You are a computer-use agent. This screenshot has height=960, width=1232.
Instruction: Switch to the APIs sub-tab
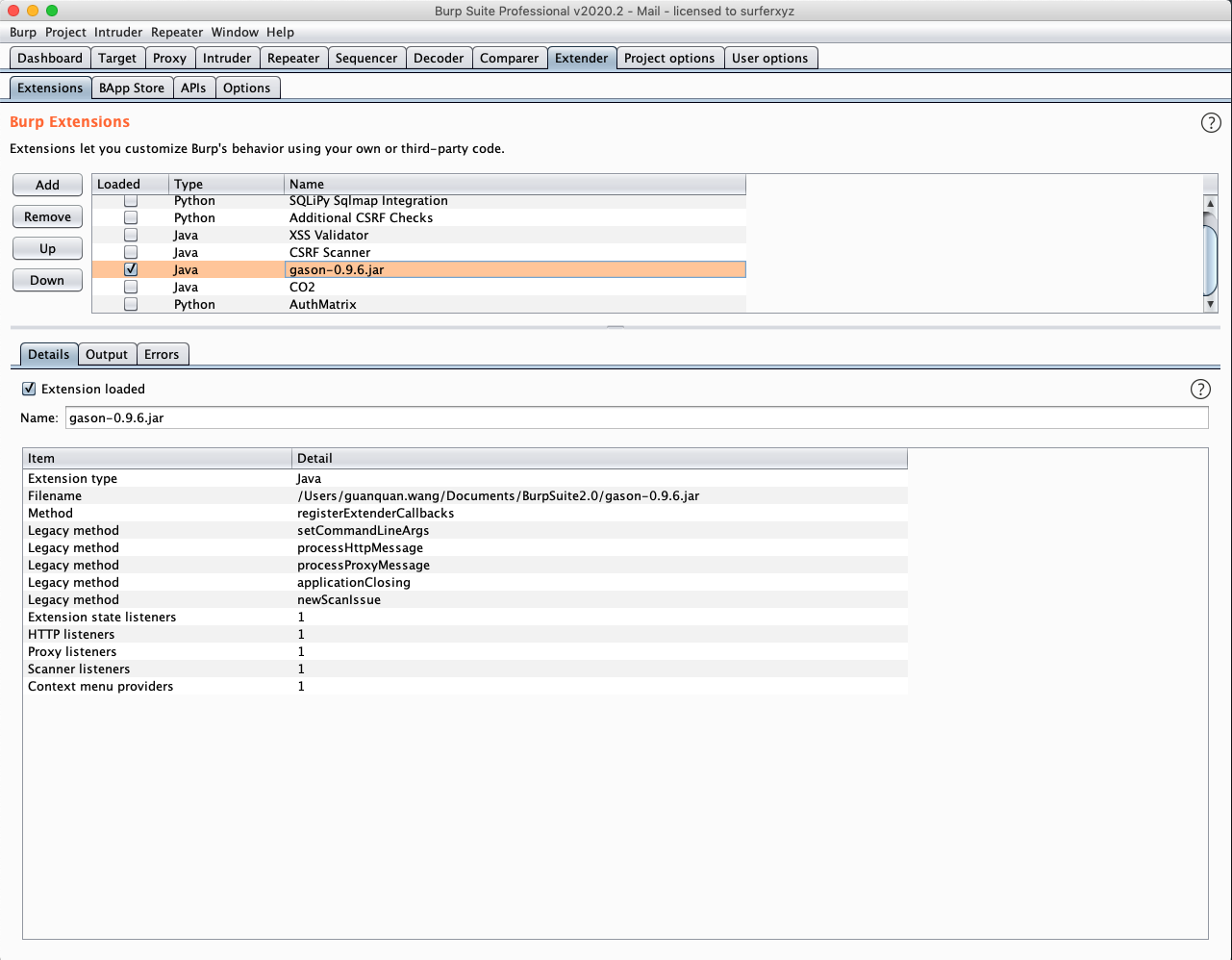tap(193, 88)
